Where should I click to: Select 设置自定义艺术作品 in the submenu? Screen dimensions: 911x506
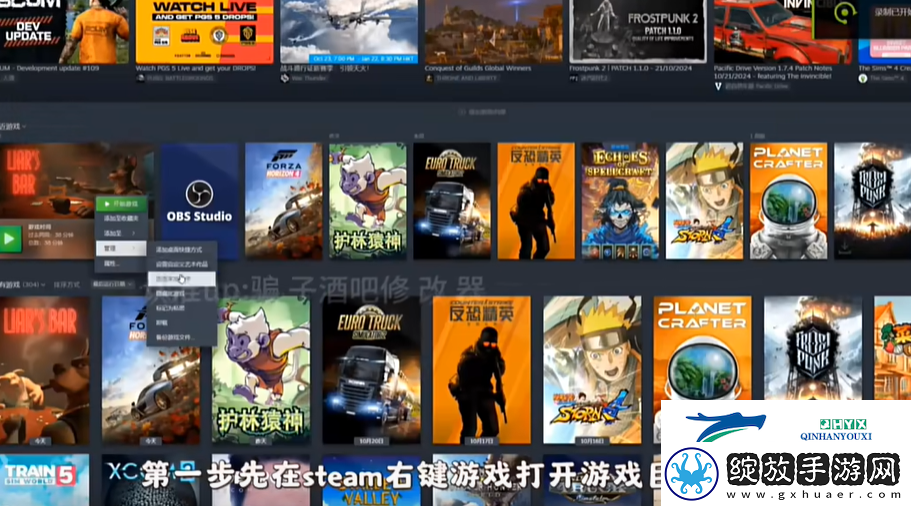[182, 264]
